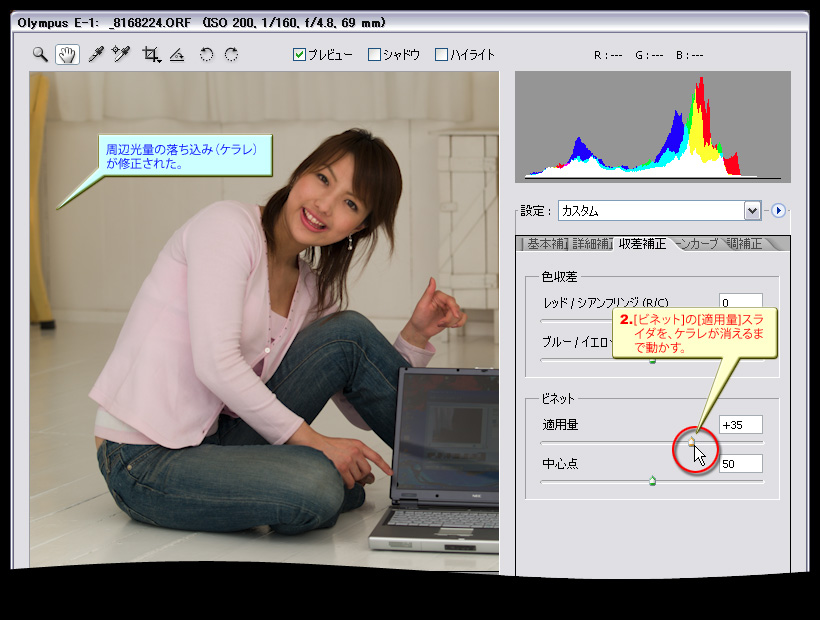
Task: Switch to the 基本補正 tab
Action: (x=545, y=243)
